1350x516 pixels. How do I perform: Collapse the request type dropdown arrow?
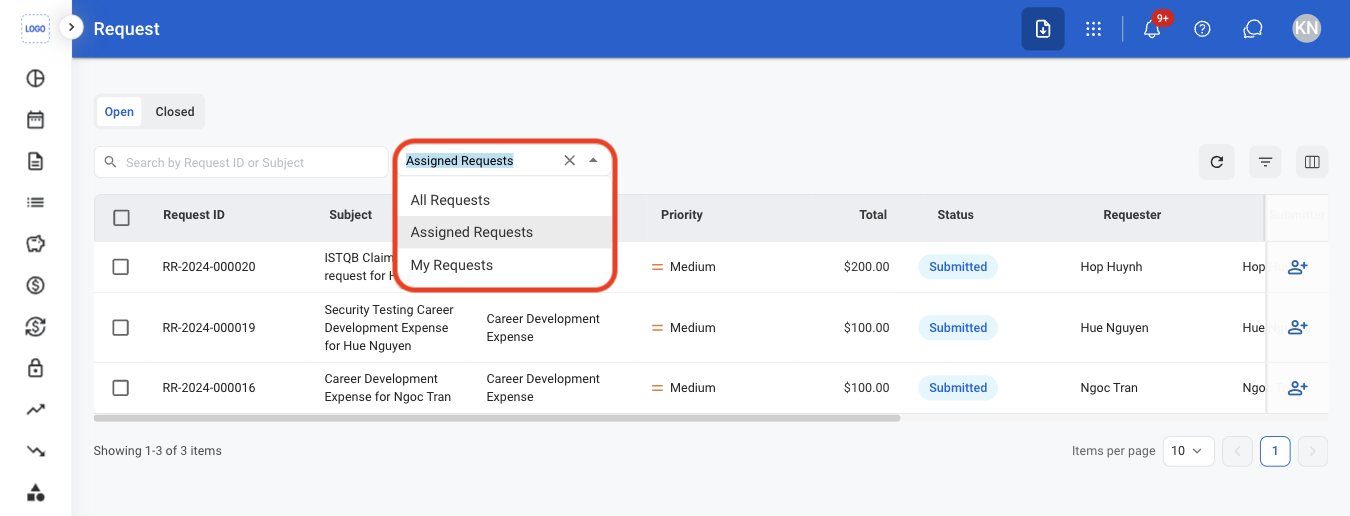coord(593,160)
